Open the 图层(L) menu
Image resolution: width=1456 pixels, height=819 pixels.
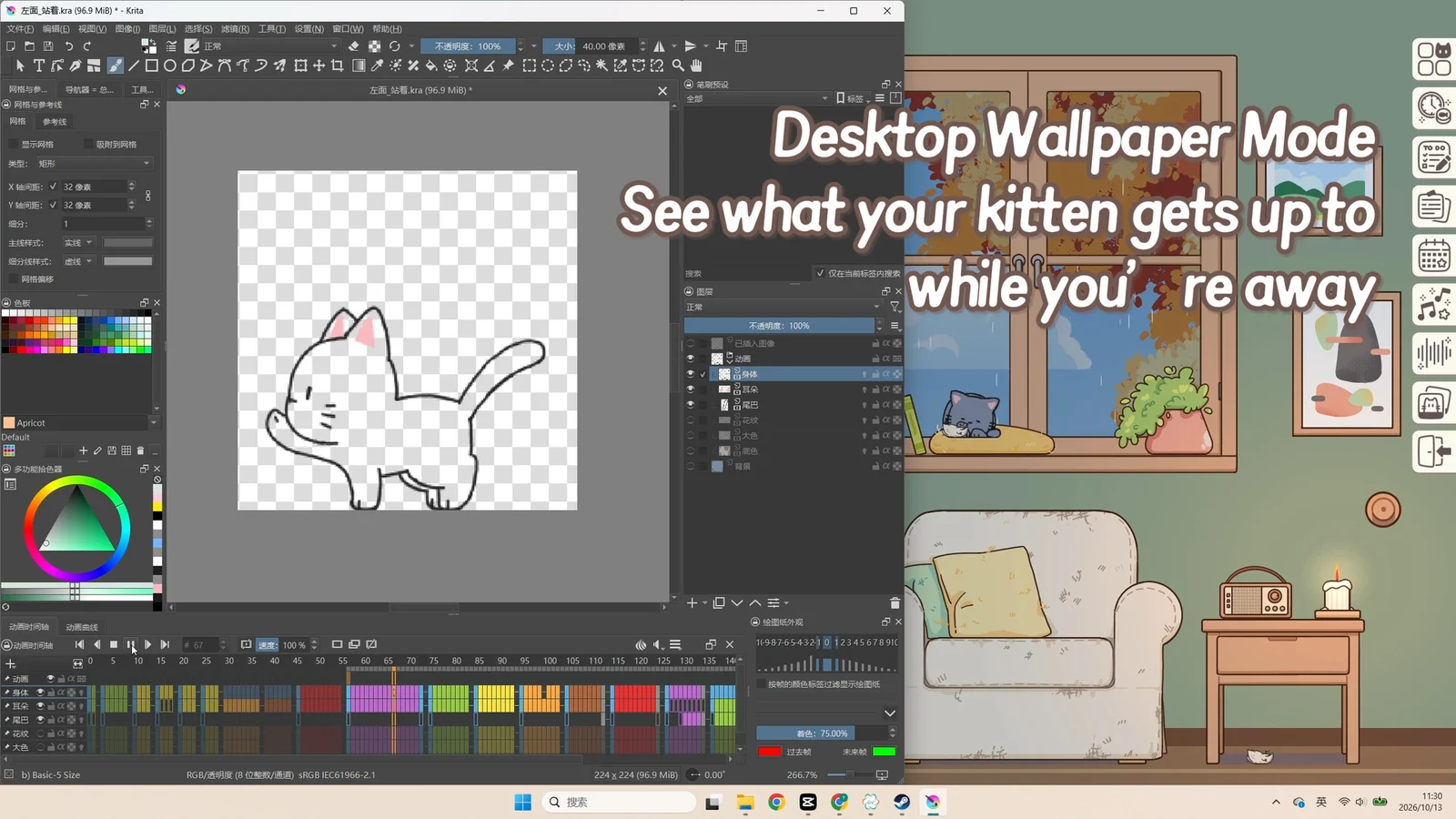pyautogui.click(x=162, y=29)
